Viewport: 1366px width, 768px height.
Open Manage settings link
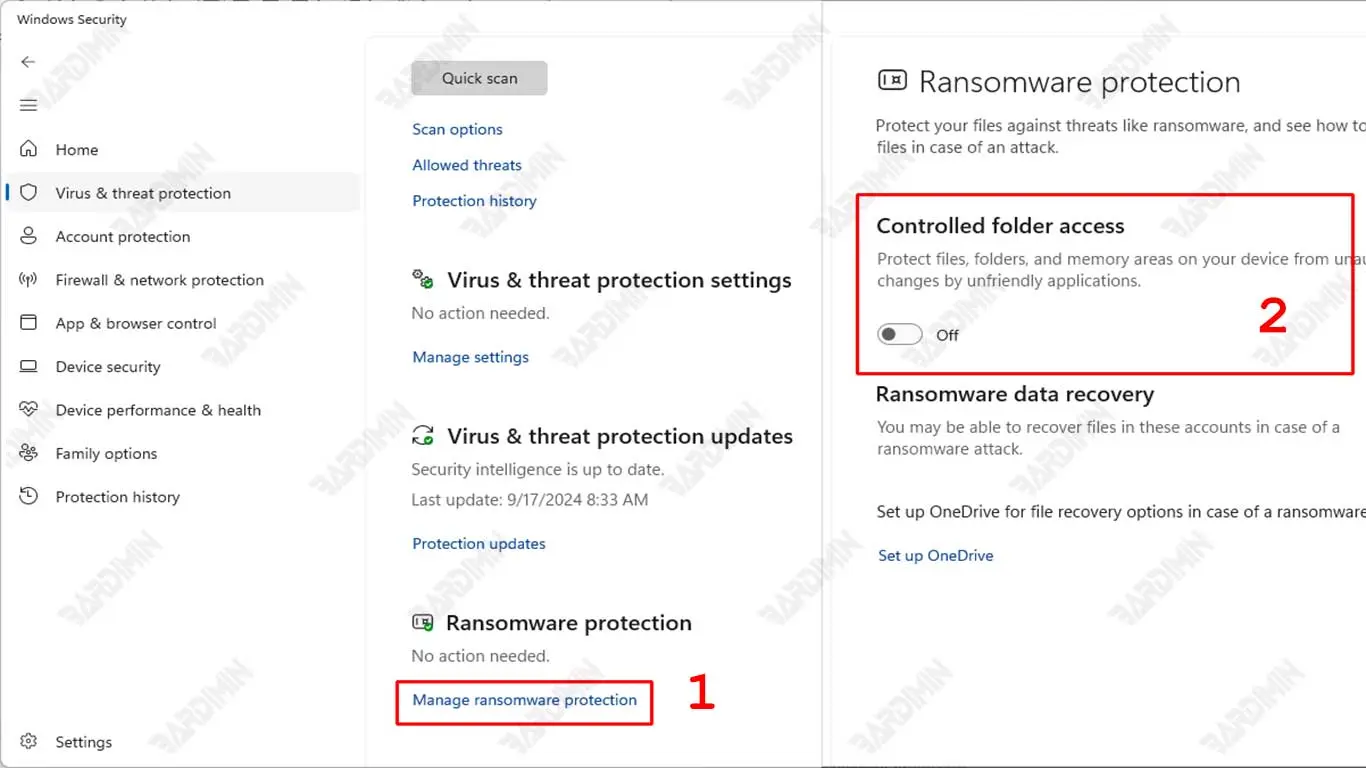pos(470,357)
